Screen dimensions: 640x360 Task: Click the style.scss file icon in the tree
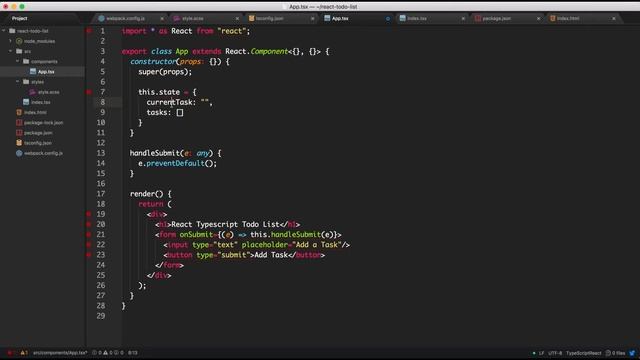click(33, 92)
